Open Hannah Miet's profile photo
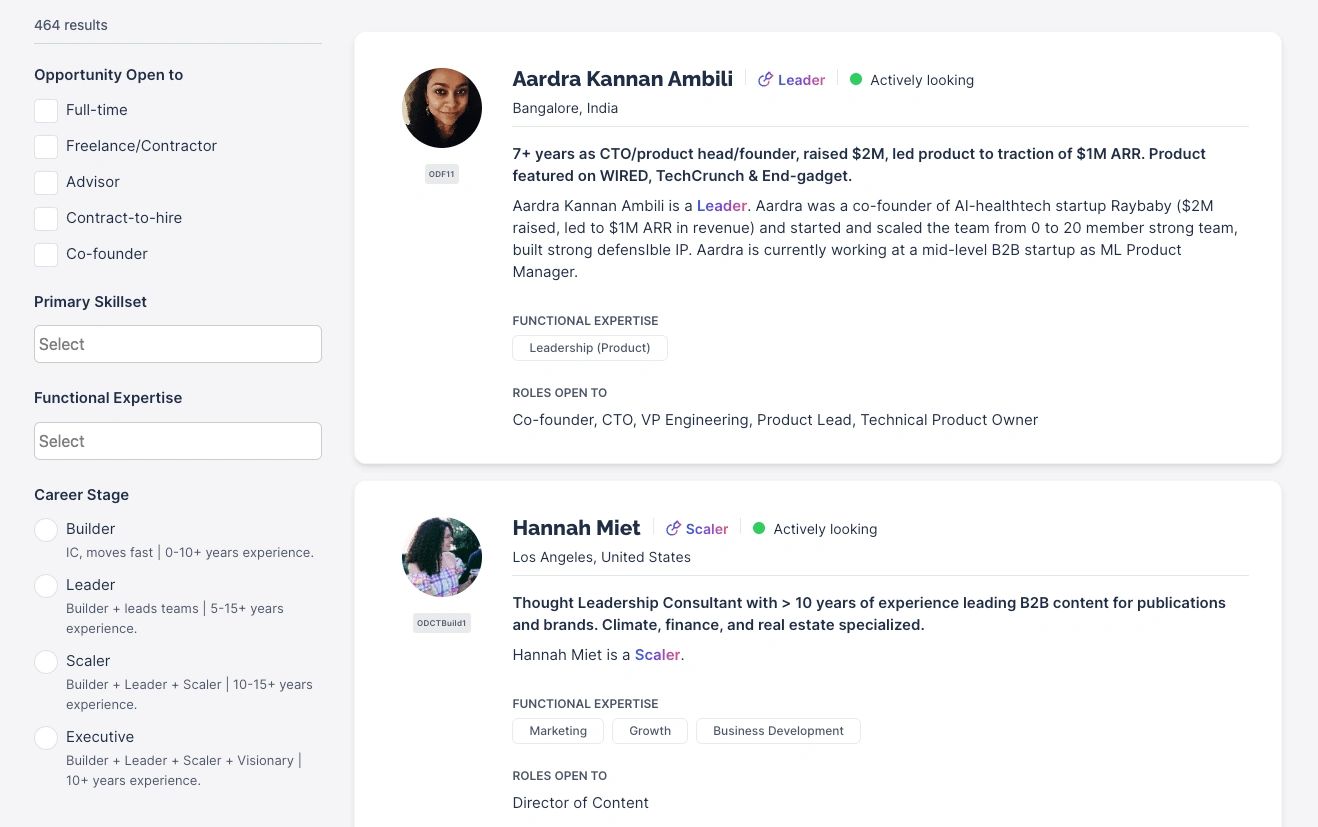This screenshot has height=827, width=1318. tap(442, 557)
